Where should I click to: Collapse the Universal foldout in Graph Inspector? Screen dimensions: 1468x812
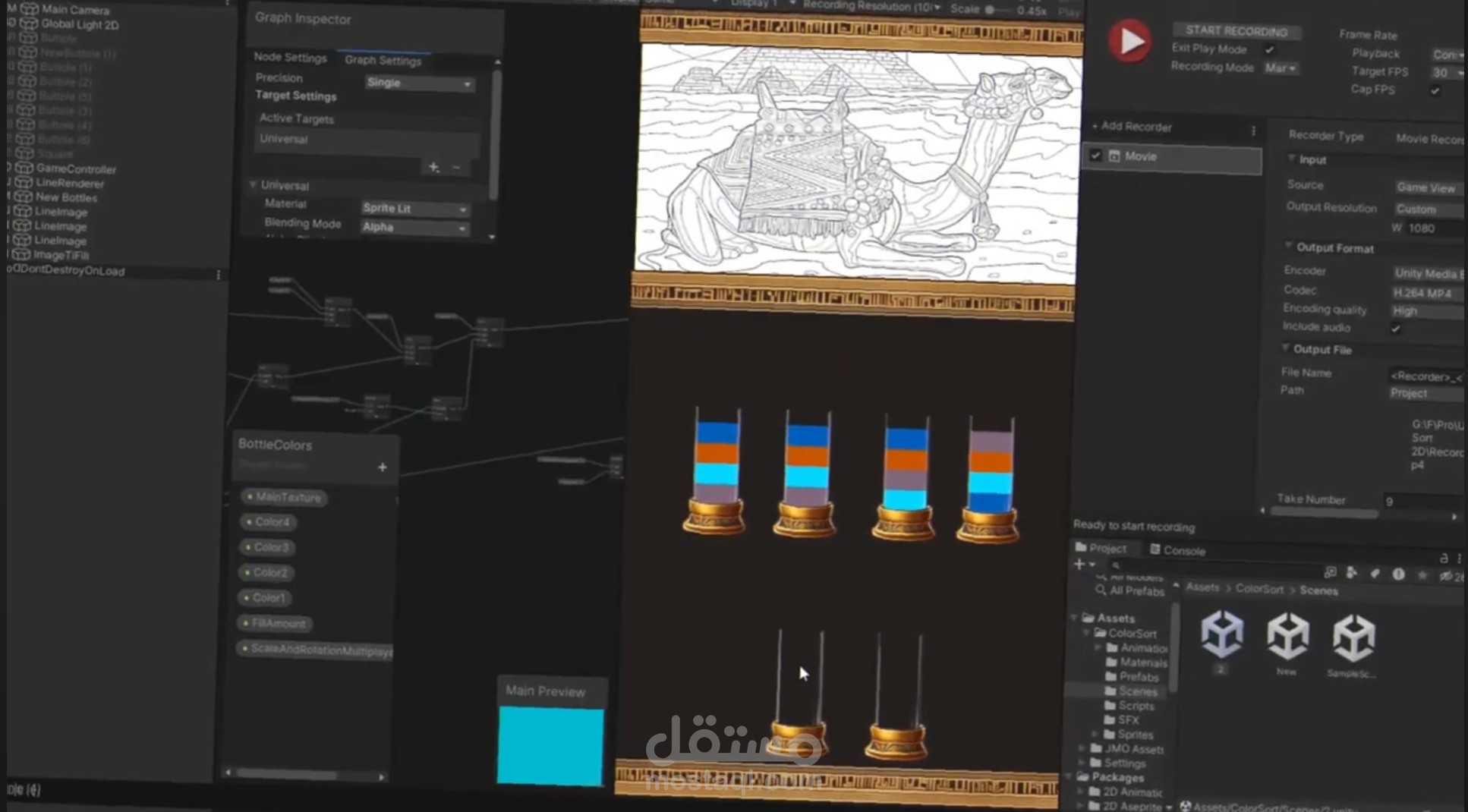(253, 184)
